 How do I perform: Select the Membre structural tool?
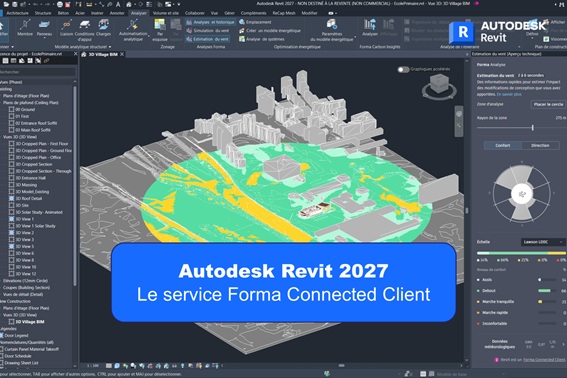pos(25,27)
